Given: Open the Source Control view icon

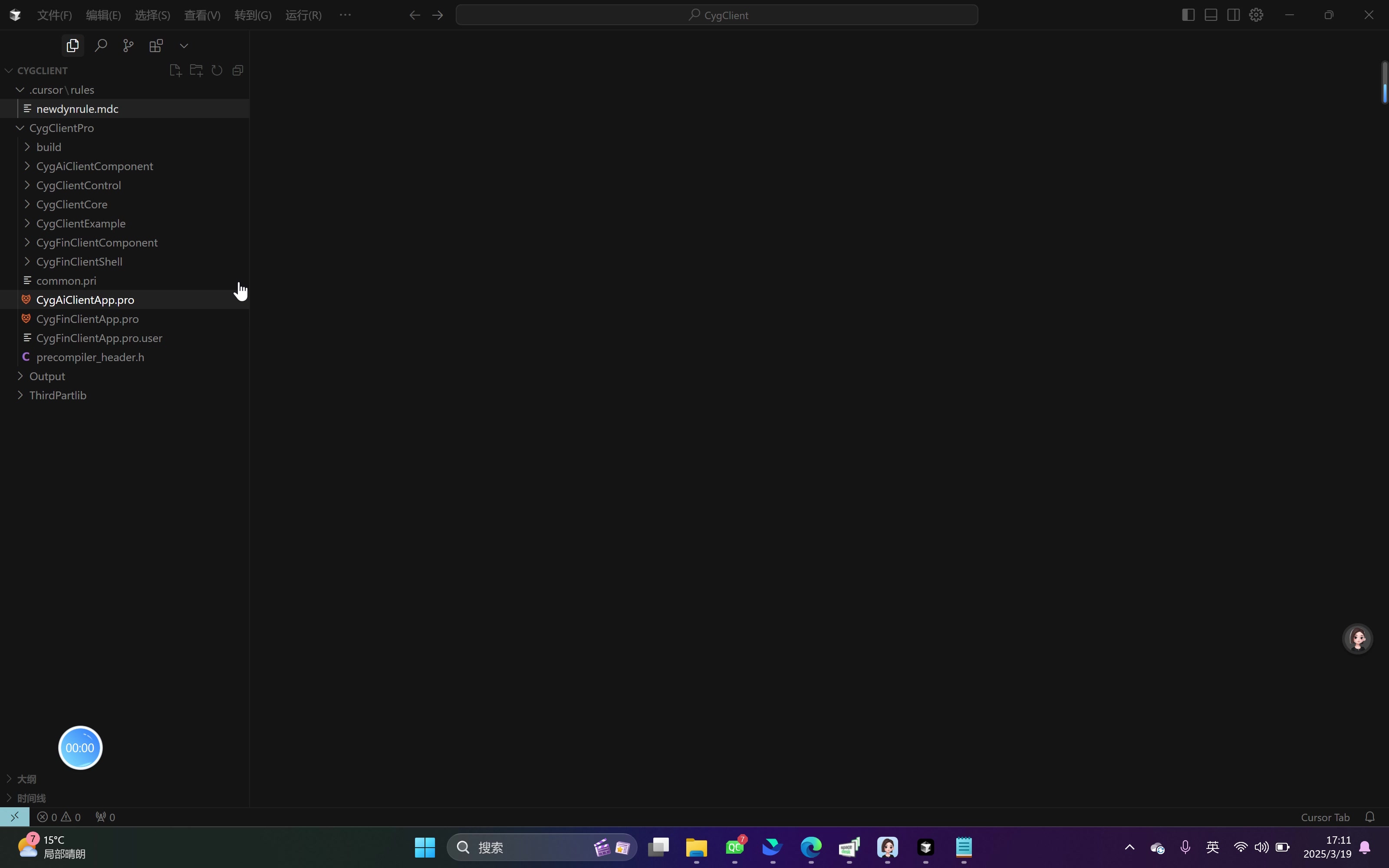Looking at the screenshot, I should point(128,45).
